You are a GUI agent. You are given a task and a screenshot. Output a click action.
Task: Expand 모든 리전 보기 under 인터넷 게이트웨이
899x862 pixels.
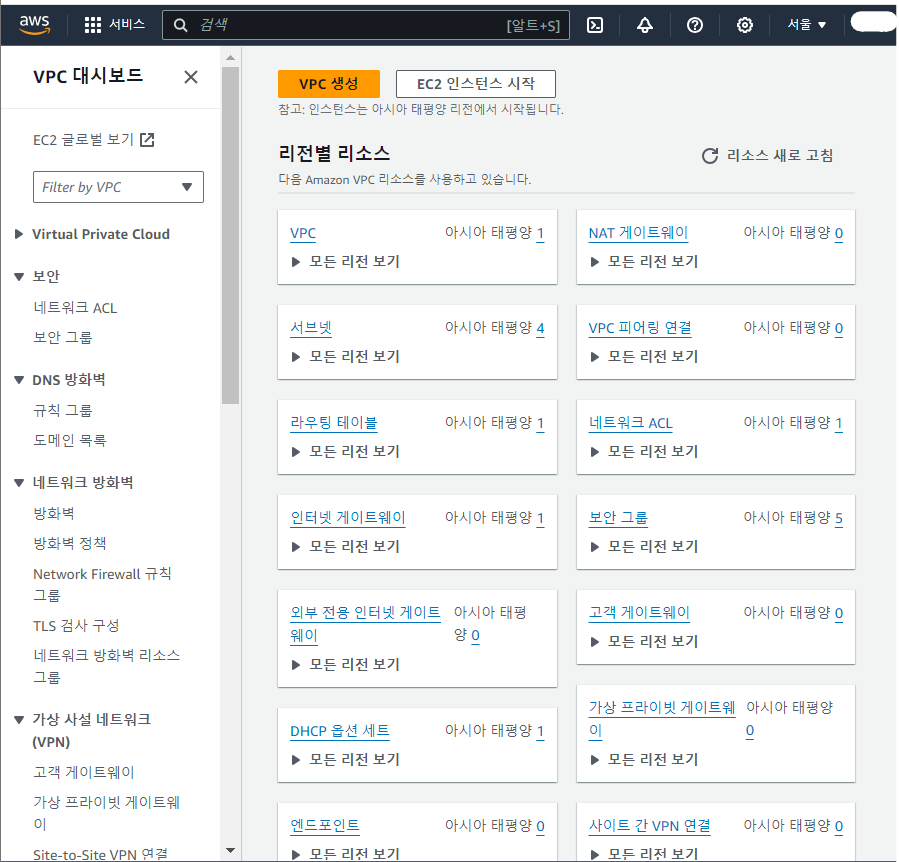tap(346, 547)
